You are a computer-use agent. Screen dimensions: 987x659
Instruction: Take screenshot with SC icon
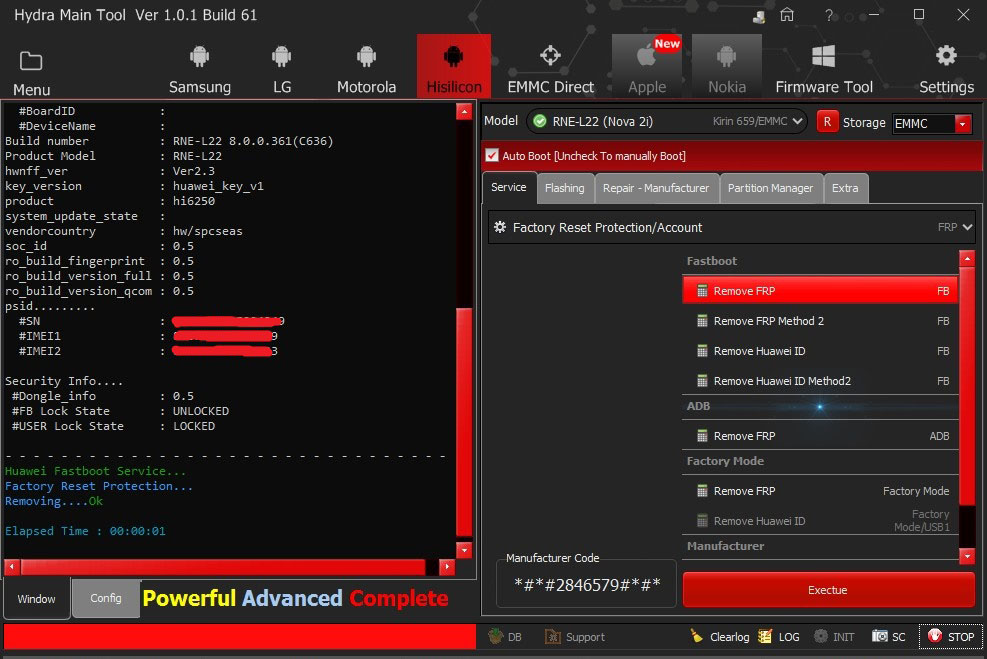click(x=879, y=636)
